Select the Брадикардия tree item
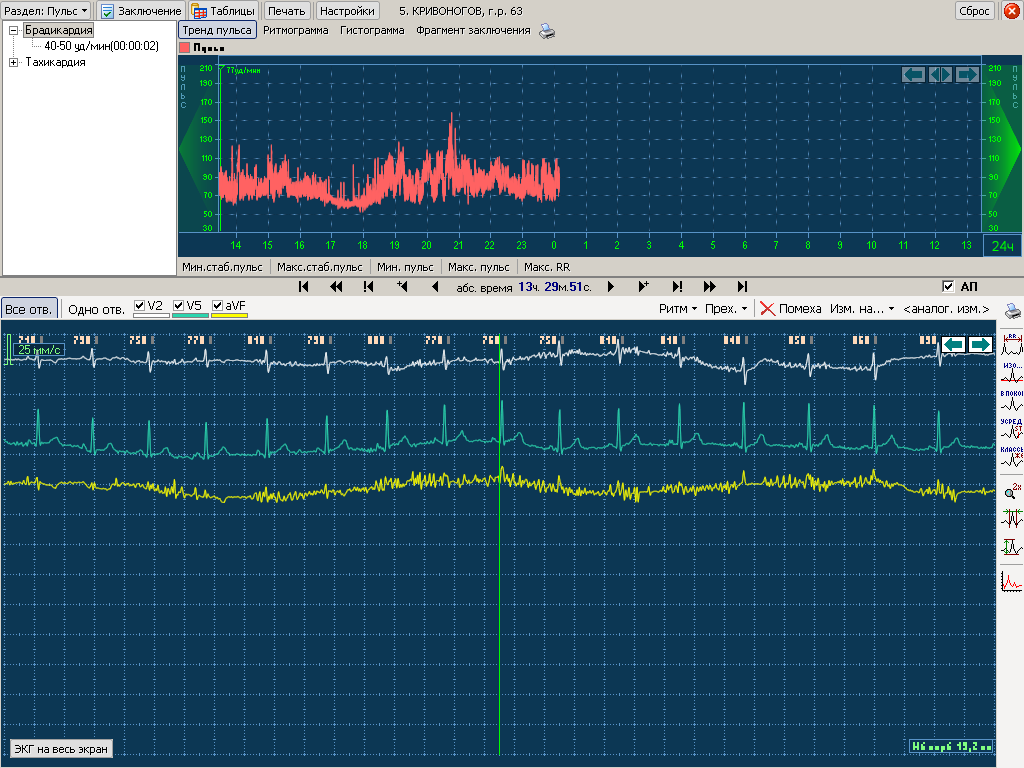 tap(59, 30)
